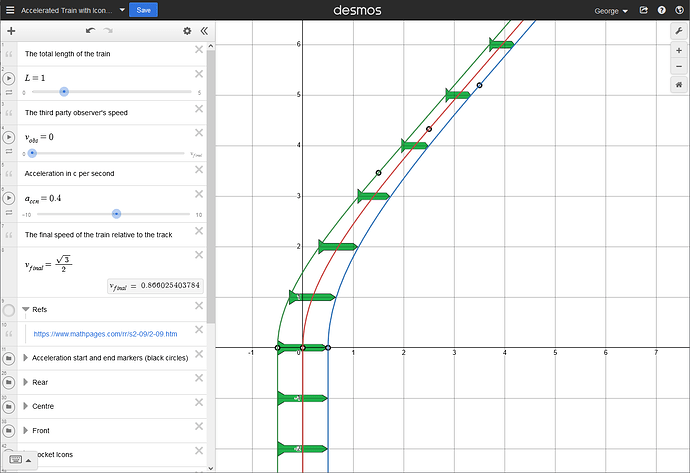Click the undo arrow

tap(90, 30)
